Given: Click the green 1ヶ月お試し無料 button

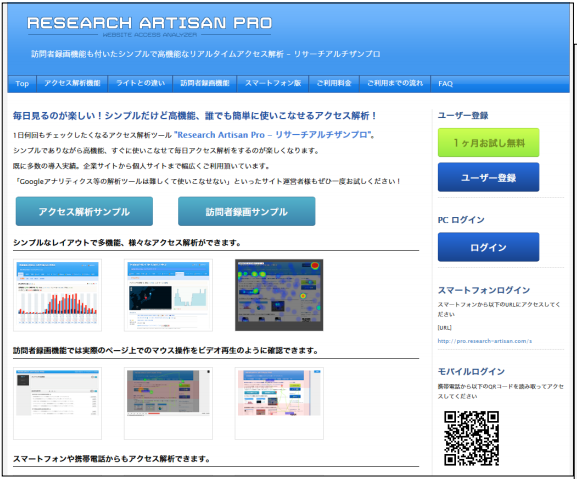Looking at the screenshot, I should [x=488, y=143].
